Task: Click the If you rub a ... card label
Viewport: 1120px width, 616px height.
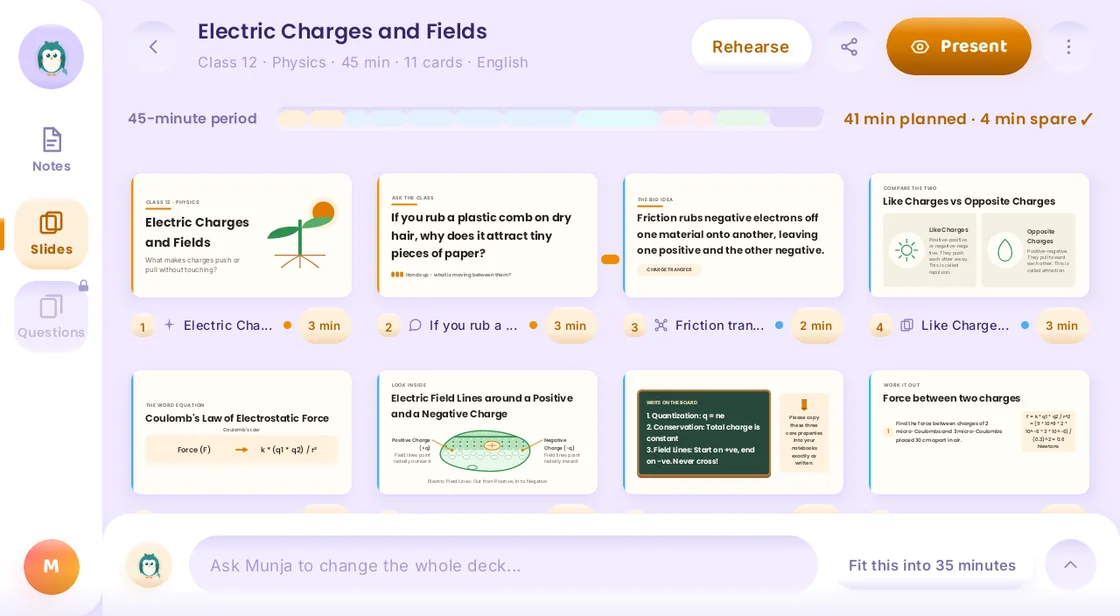Action: point(473,325)
